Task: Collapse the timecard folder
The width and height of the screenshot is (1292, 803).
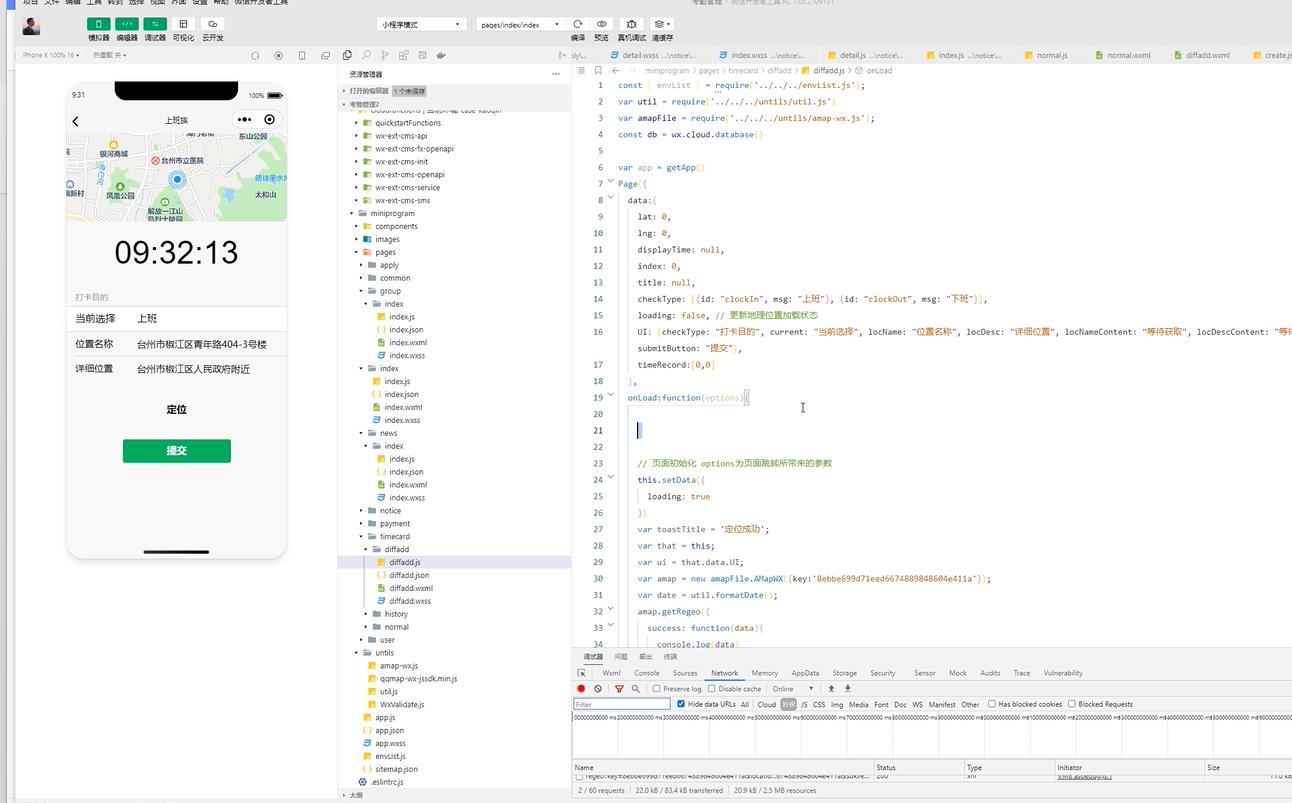Action: [395, 536]
